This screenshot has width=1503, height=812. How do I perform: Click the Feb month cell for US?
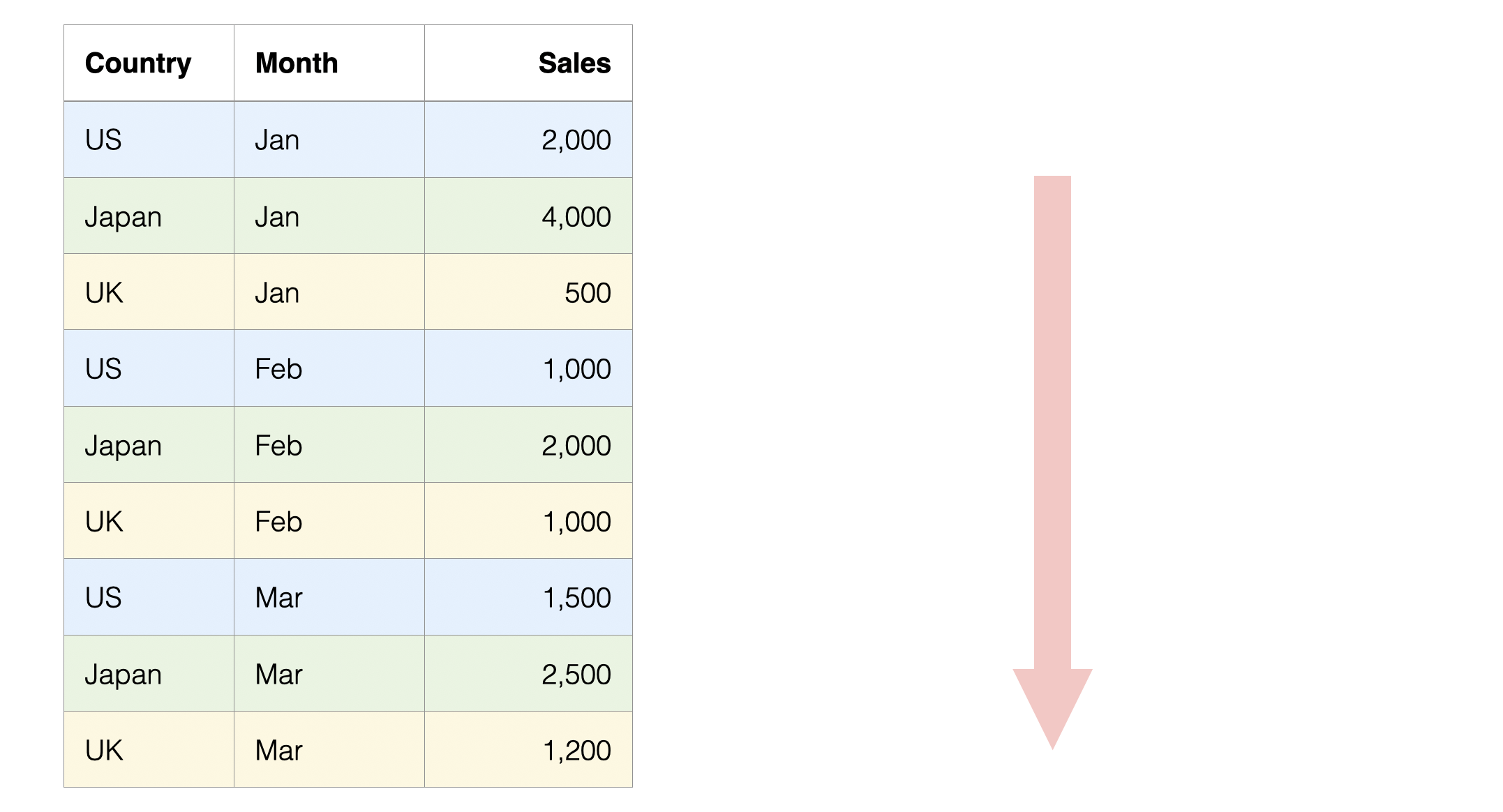click(278, 369)
